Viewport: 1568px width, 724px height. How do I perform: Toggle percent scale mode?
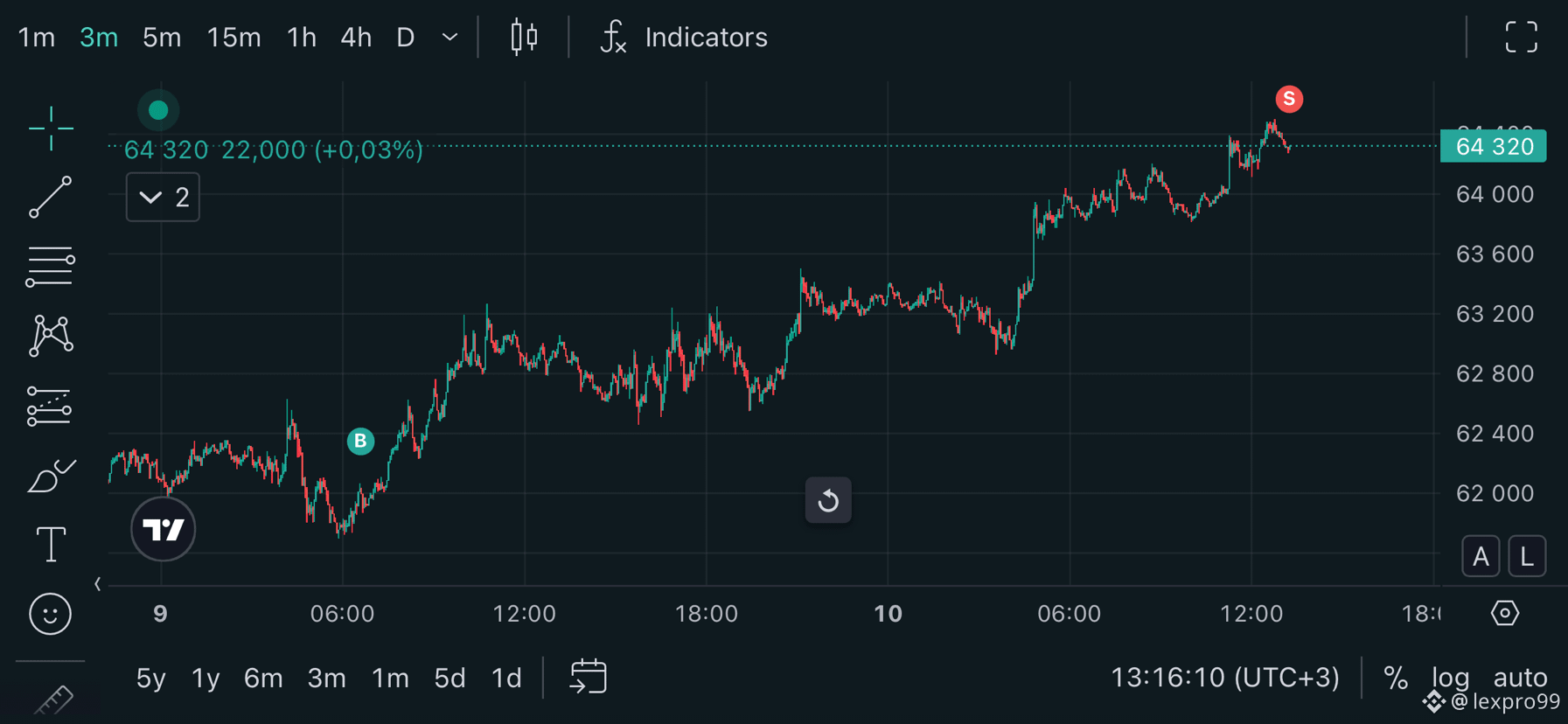click(x=1396, y=678)
